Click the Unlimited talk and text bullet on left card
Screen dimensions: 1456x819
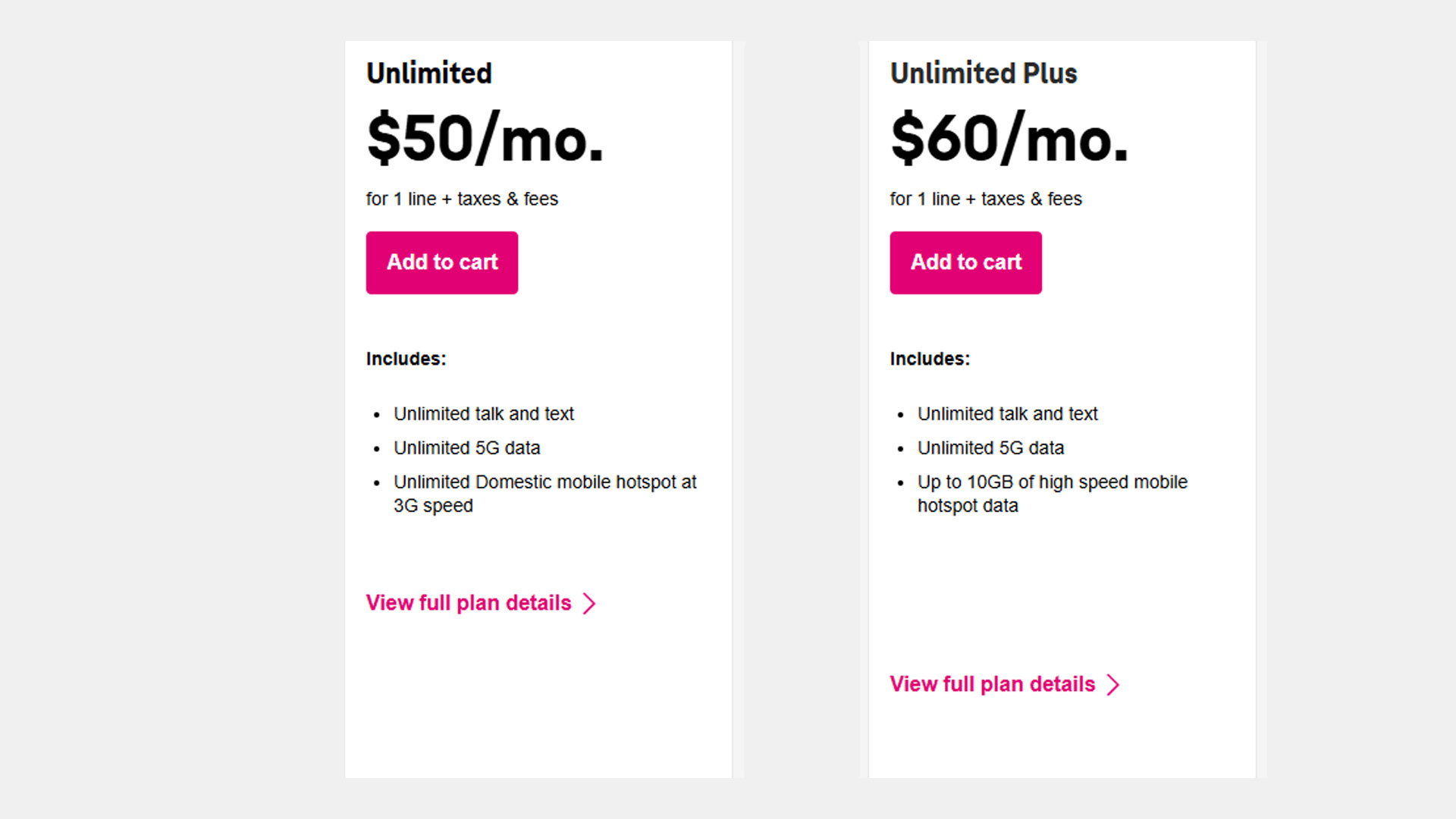click(484, 414)
